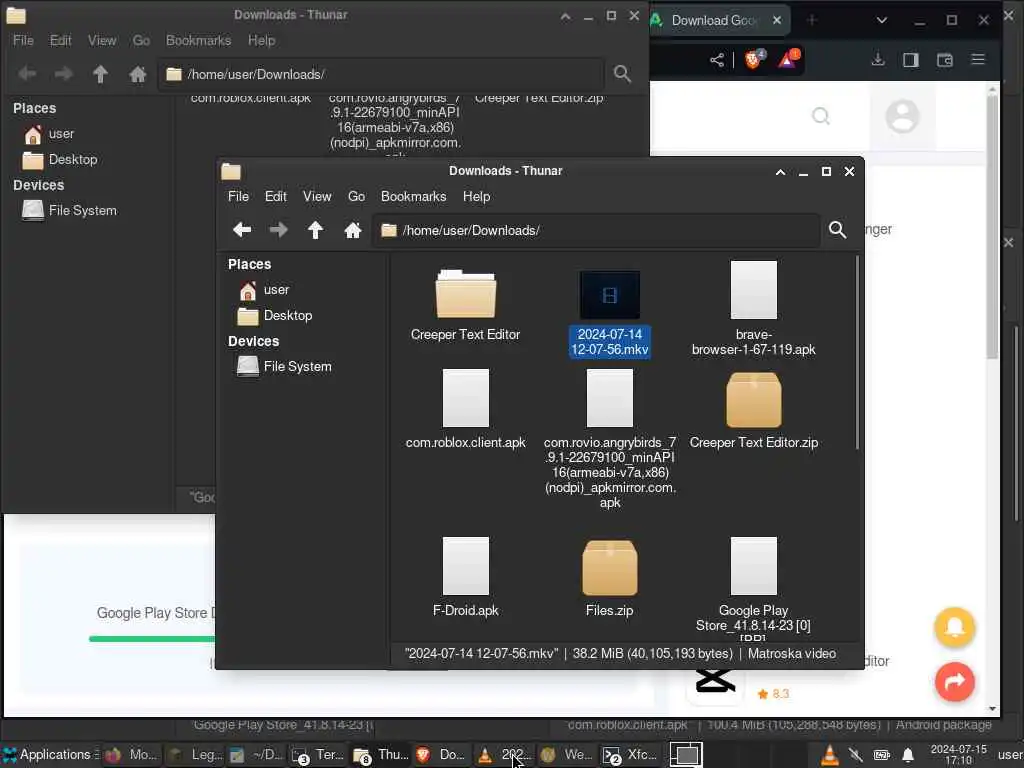The height and width of the screenshot is (768, 1024).
Task: Switch to Thunar taskbar button
Action: pos(381,755)
